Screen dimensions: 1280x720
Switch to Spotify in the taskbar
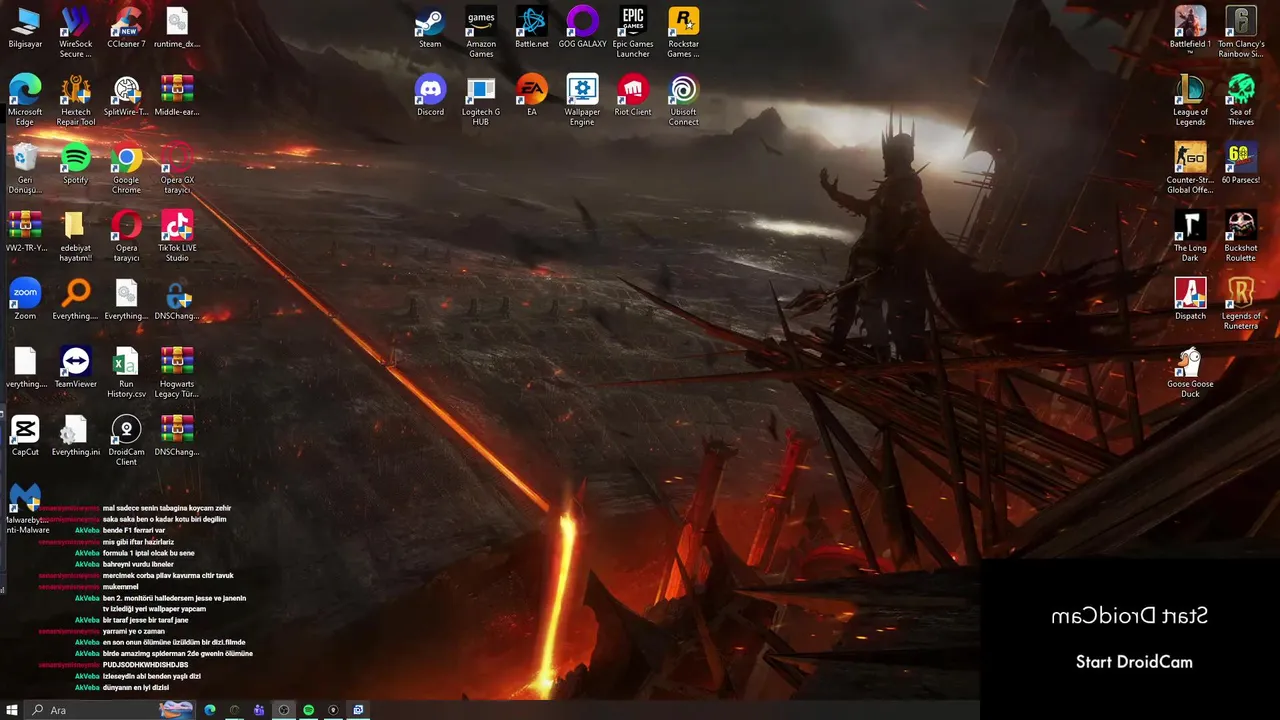(309, 710)
